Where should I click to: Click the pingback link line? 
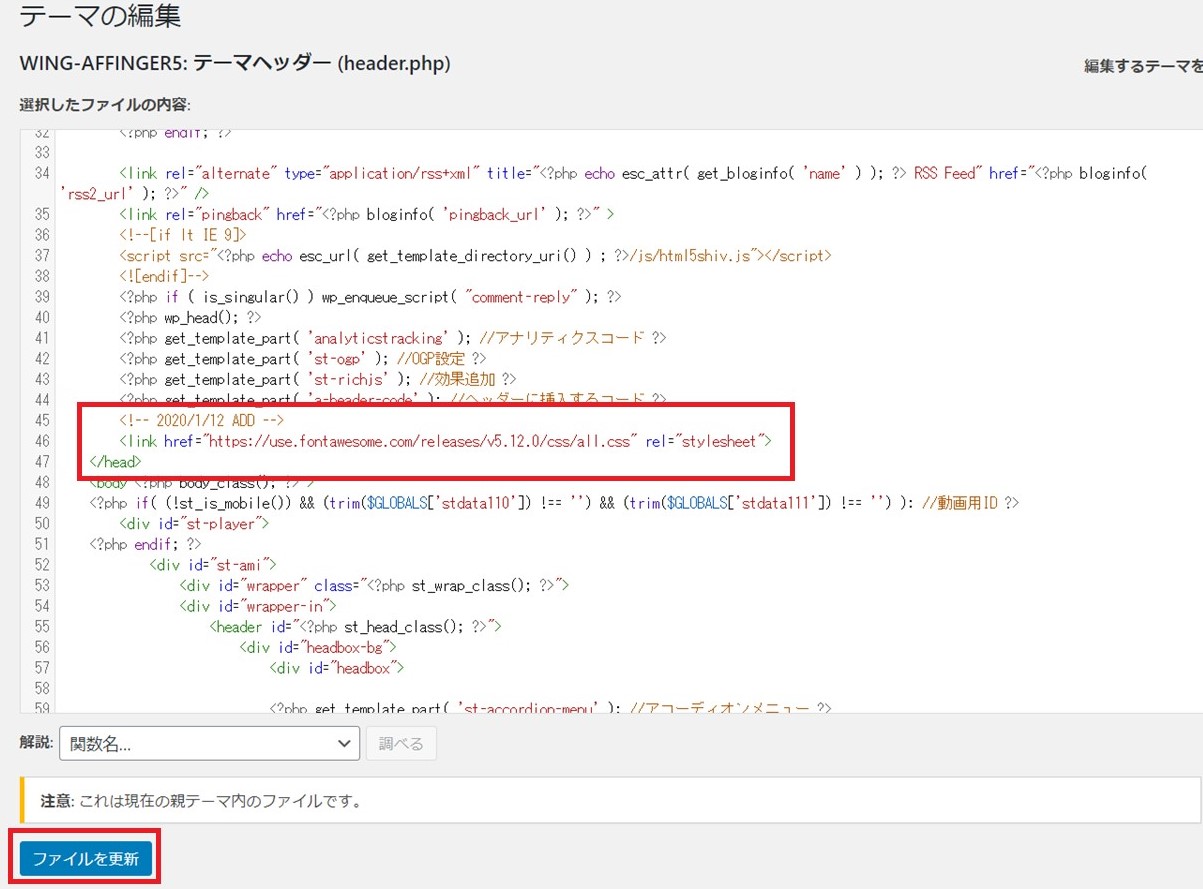[x=367, y=214]
